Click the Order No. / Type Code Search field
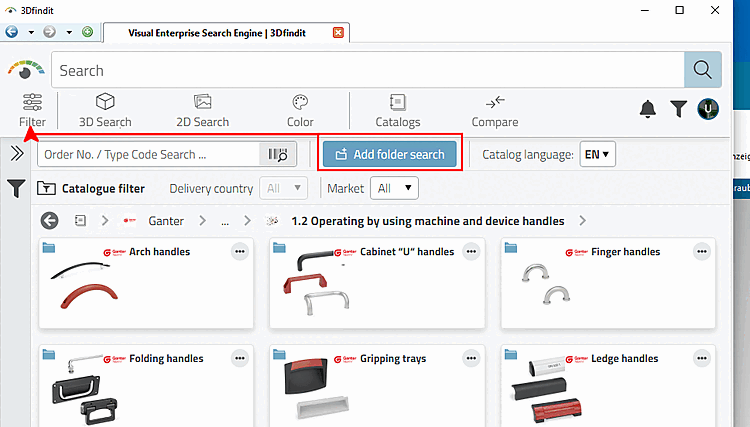750x427 pixels. click(148, 154)
